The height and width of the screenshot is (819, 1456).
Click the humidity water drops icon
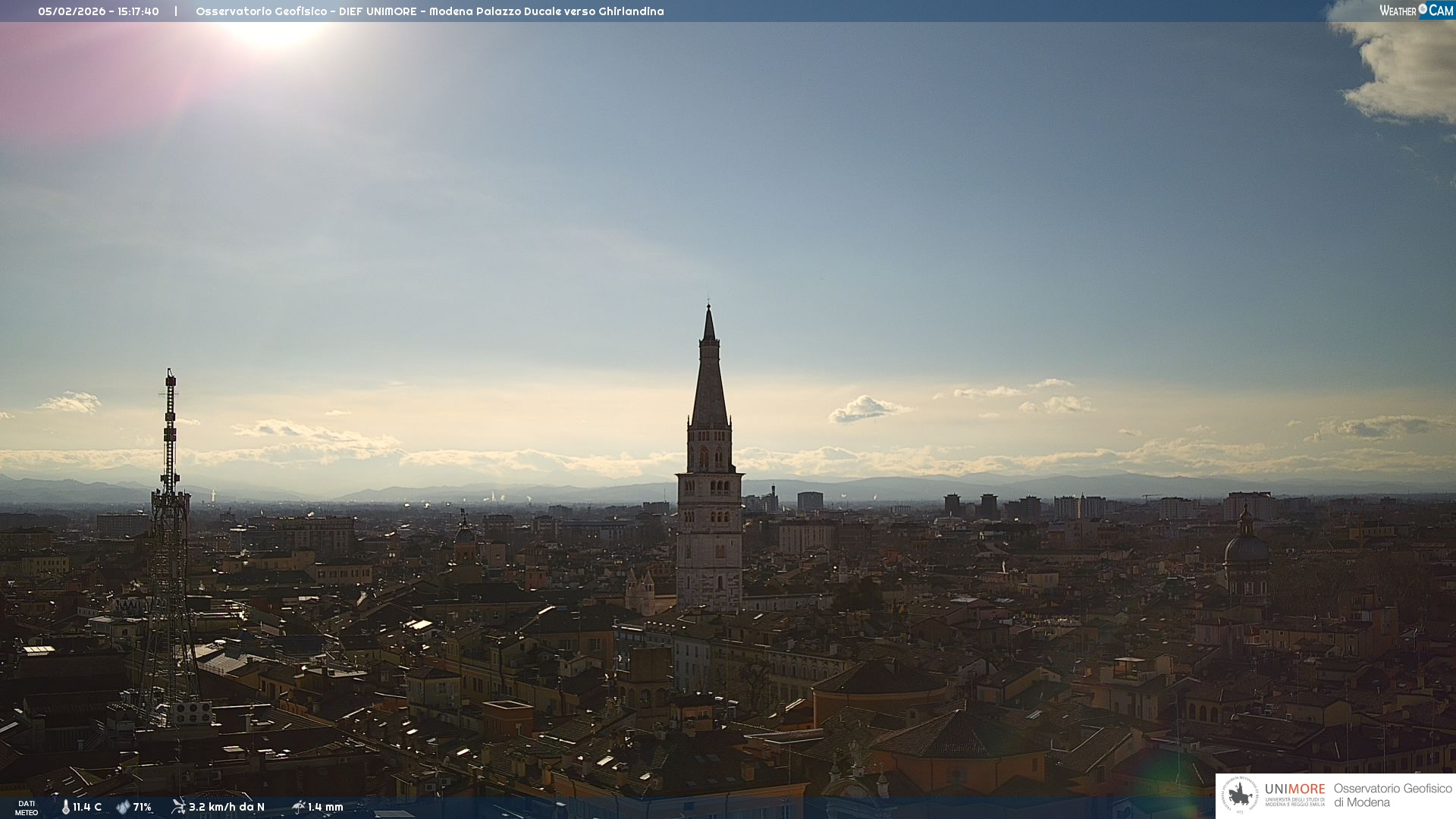tap(123, 807)
